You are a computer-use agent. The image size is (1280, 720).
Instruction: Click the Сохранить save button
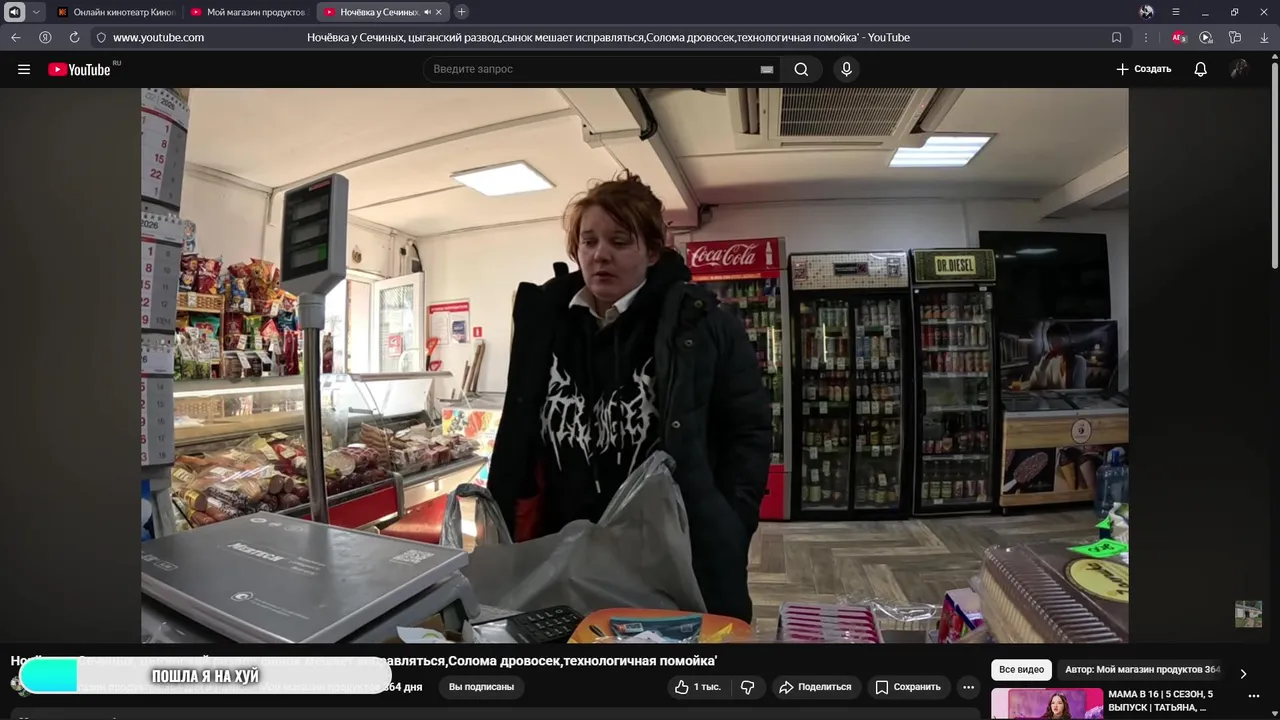coord(907,687)
